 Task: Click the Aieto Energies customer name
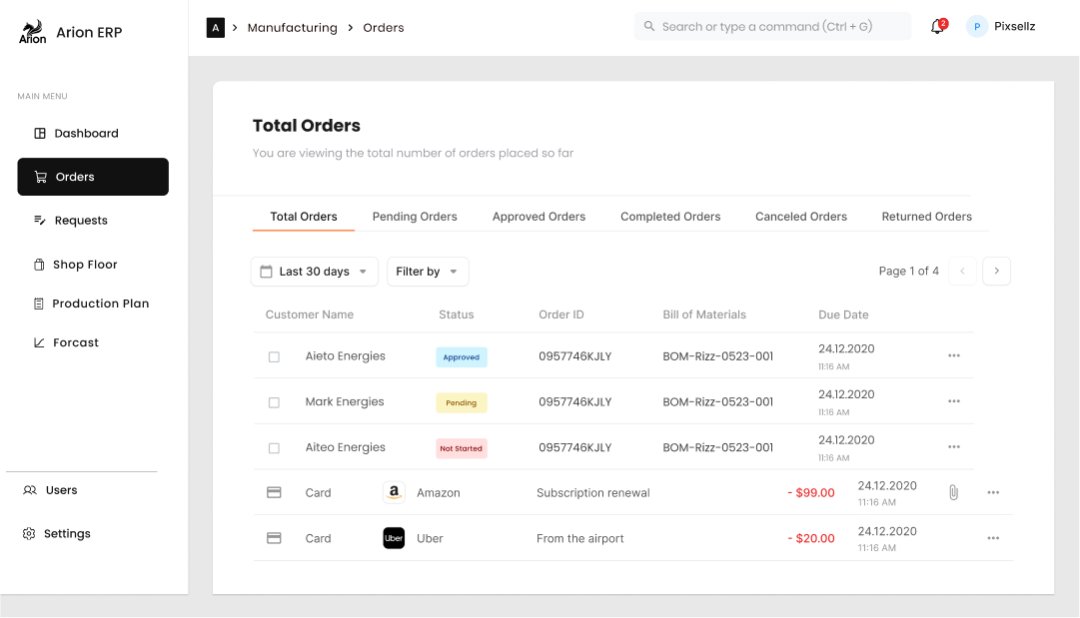[x=345, y=356]
